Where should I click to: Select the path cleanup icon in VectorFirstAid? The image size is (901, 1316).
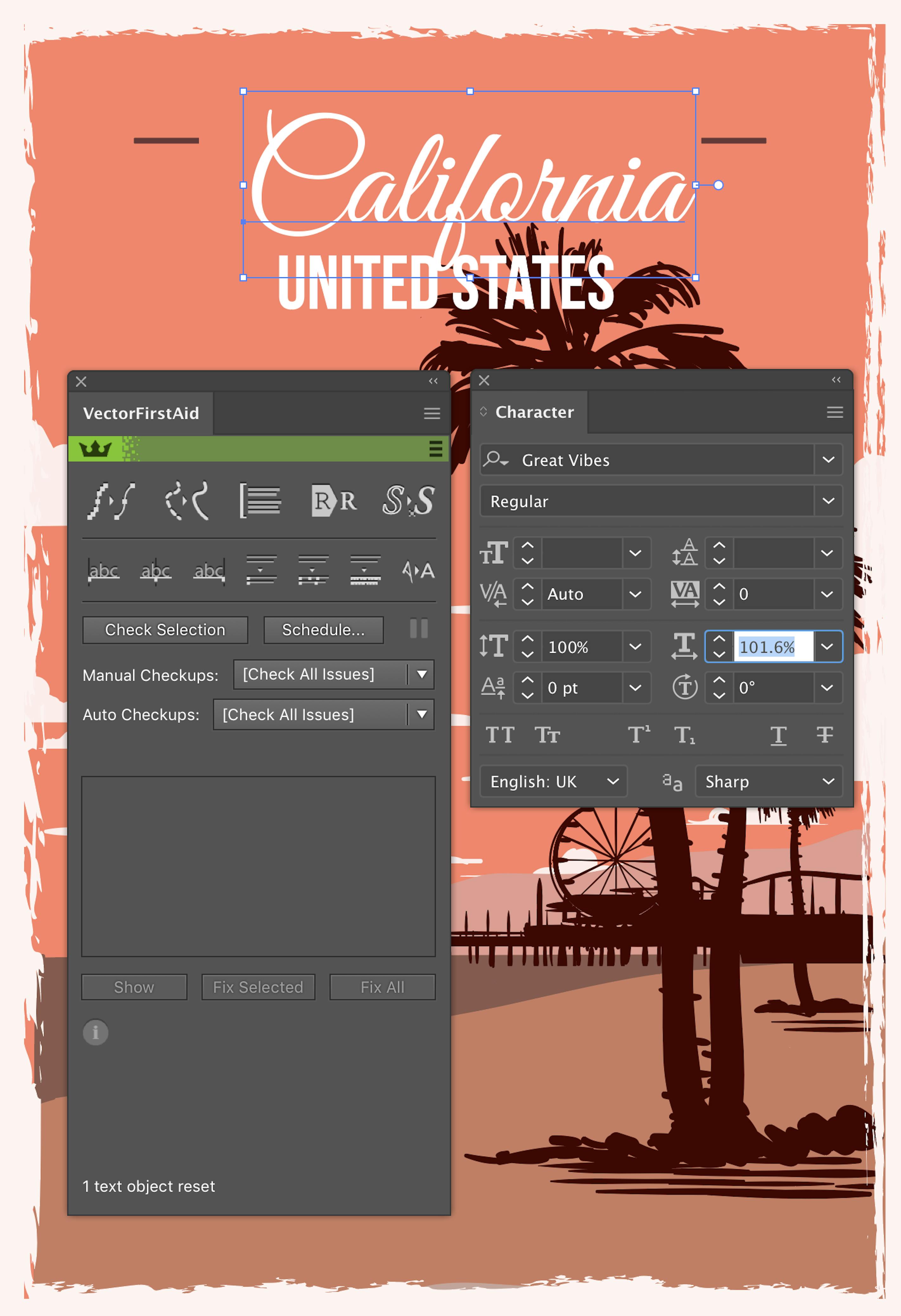pyautogui.click(x=110, y=501)
